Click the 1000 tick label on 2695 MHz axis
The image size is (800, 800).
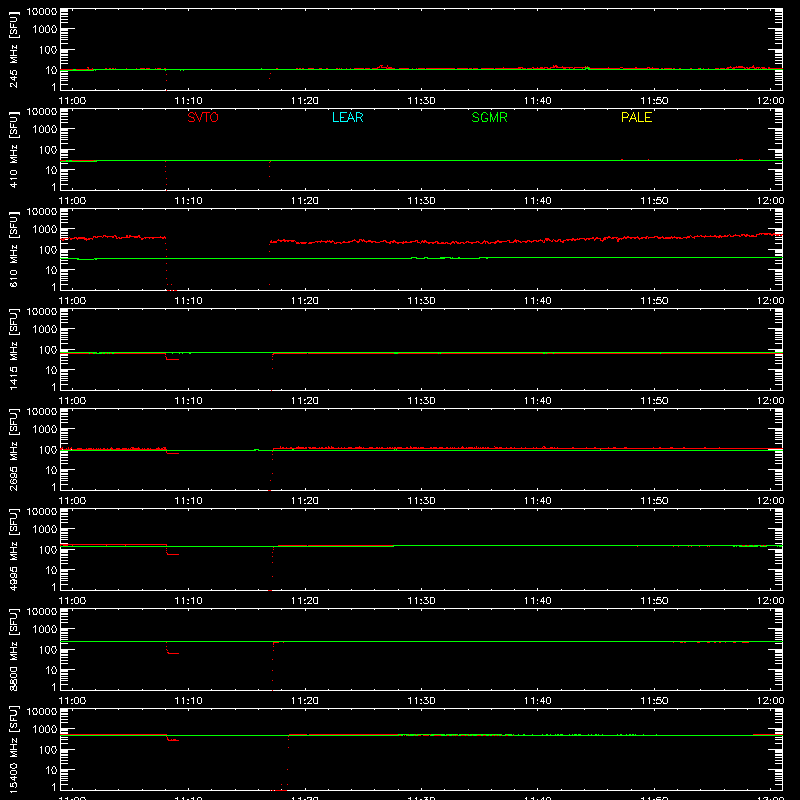pos(45,430)
